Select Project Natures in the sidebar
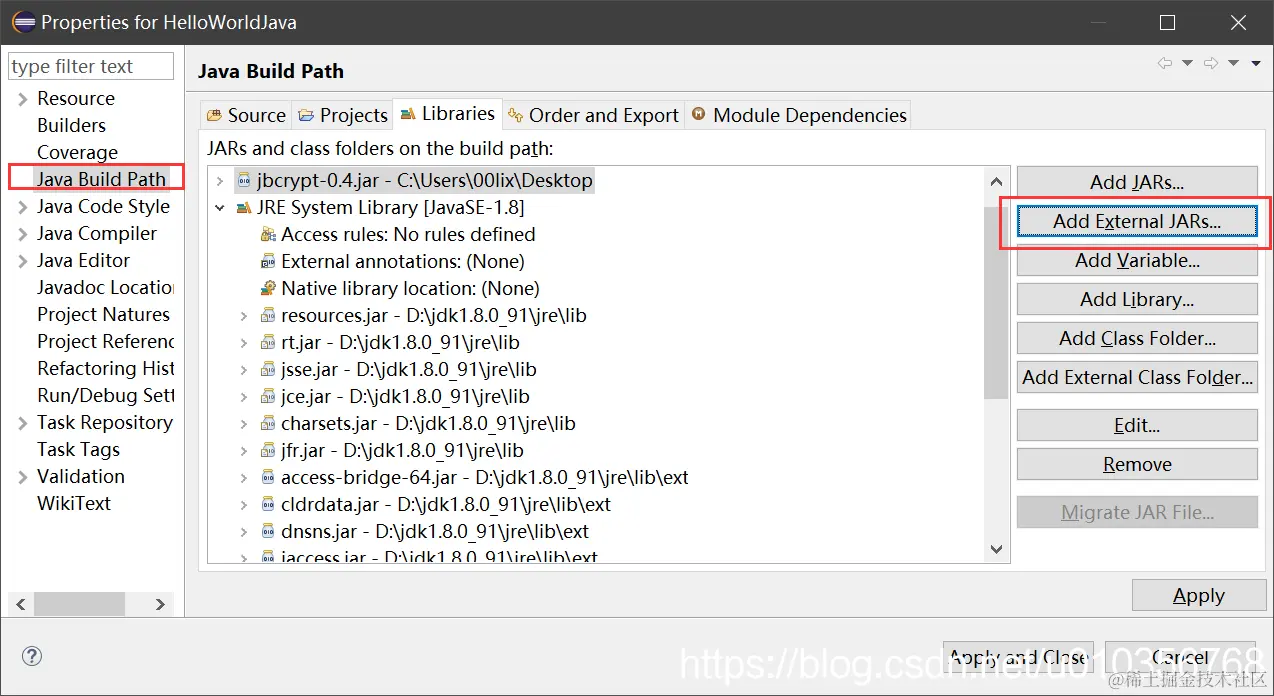This screenshot has height=696, width=1274. pos(104,315)
